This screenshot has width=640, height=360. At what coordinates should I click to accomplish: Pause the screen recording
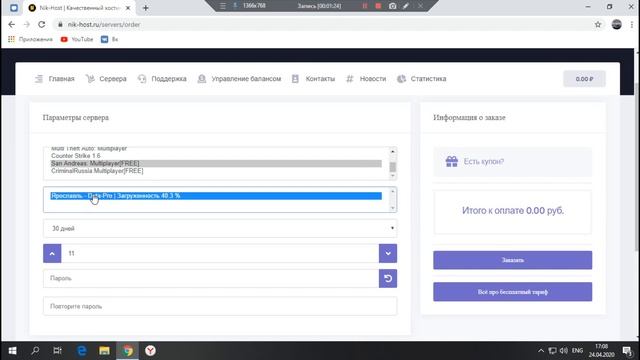pyautogui.click(x=365, y=6)
